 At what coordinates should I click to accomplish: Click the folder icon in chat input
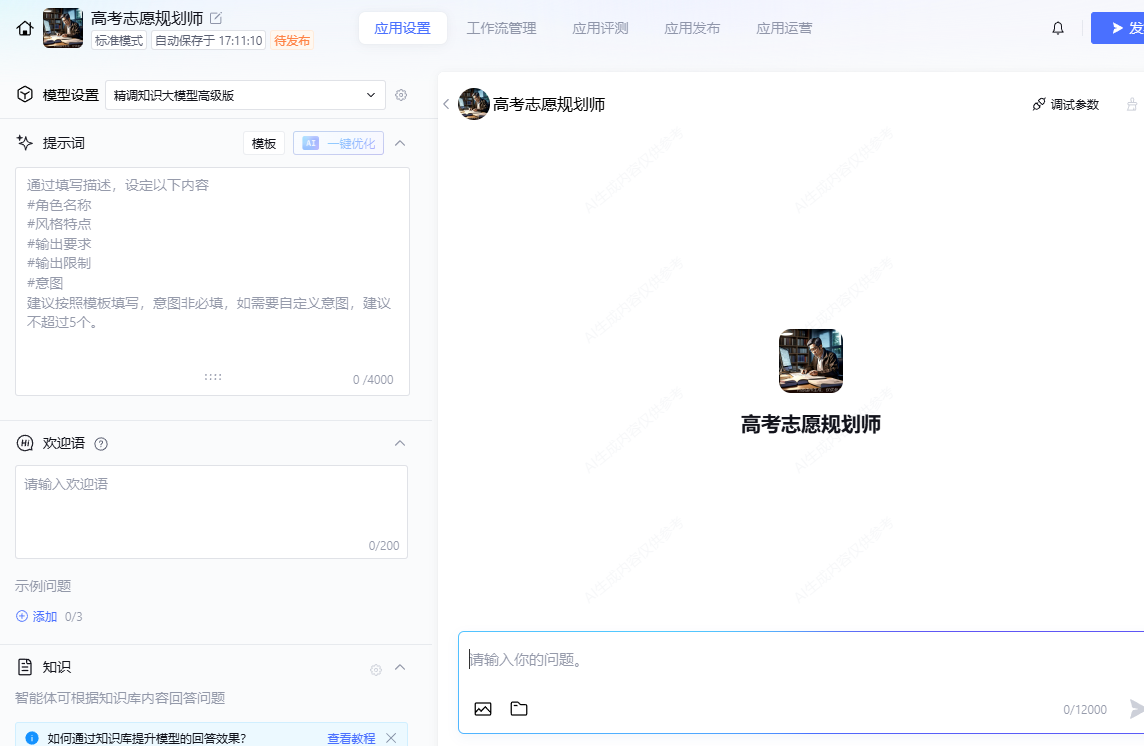click(519, 709)
